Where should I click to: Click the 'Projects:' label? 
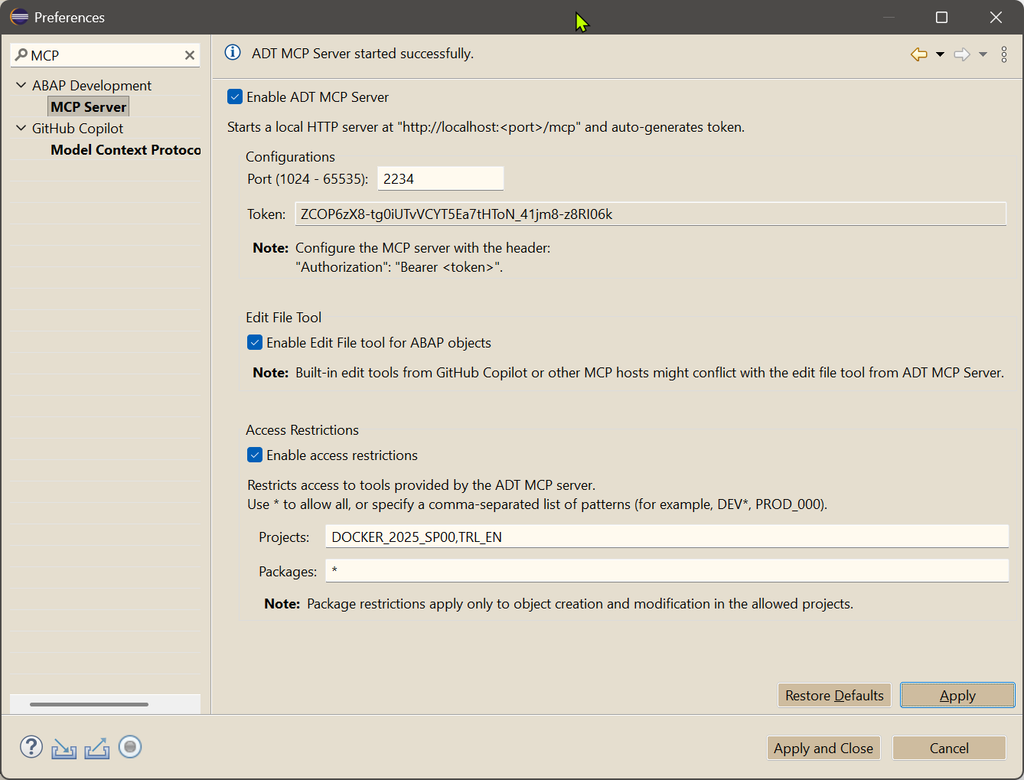coord(284,537)
